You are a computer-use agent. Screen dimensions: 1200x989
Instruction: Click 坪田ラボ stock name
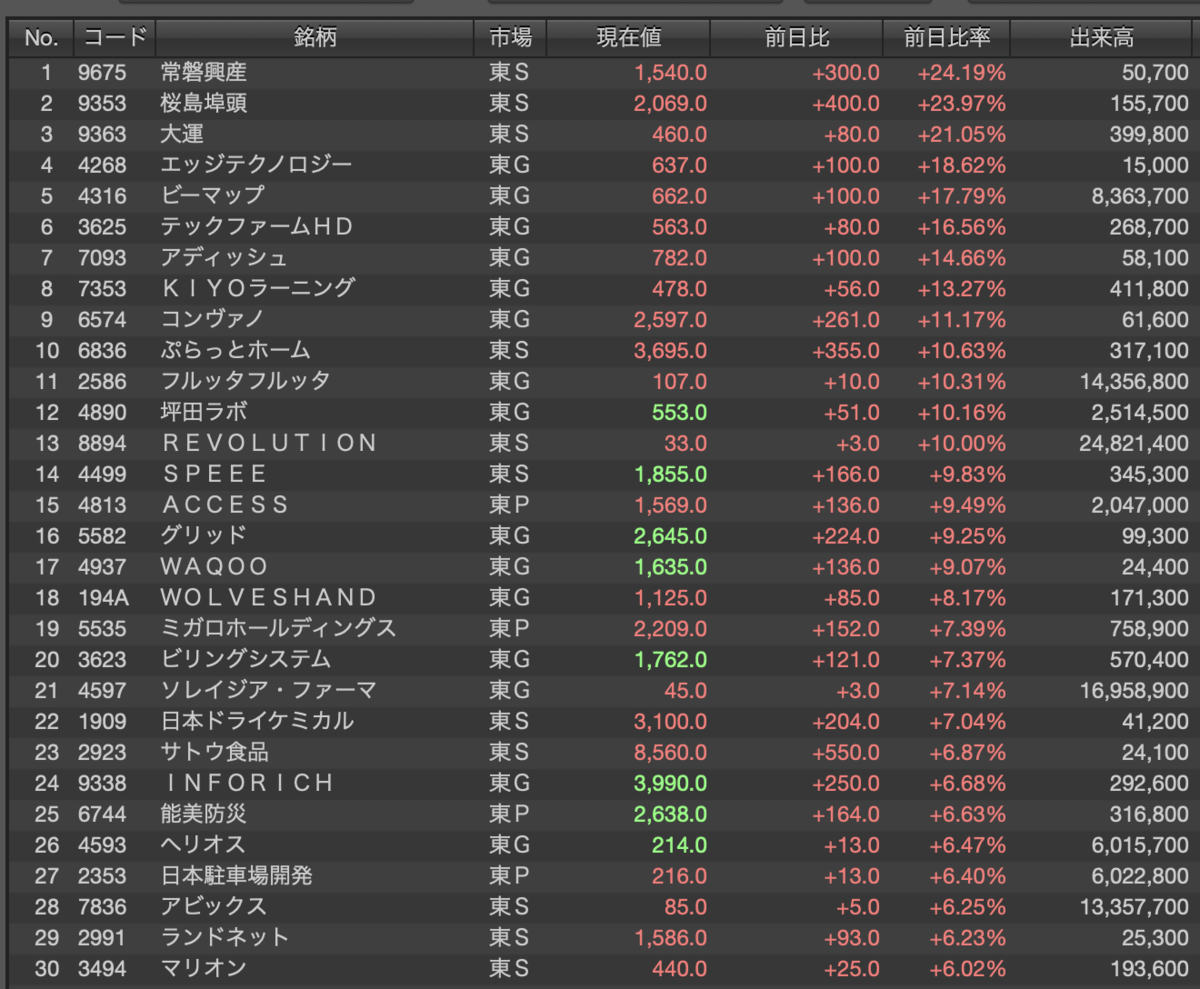click(x=203, y=412)
